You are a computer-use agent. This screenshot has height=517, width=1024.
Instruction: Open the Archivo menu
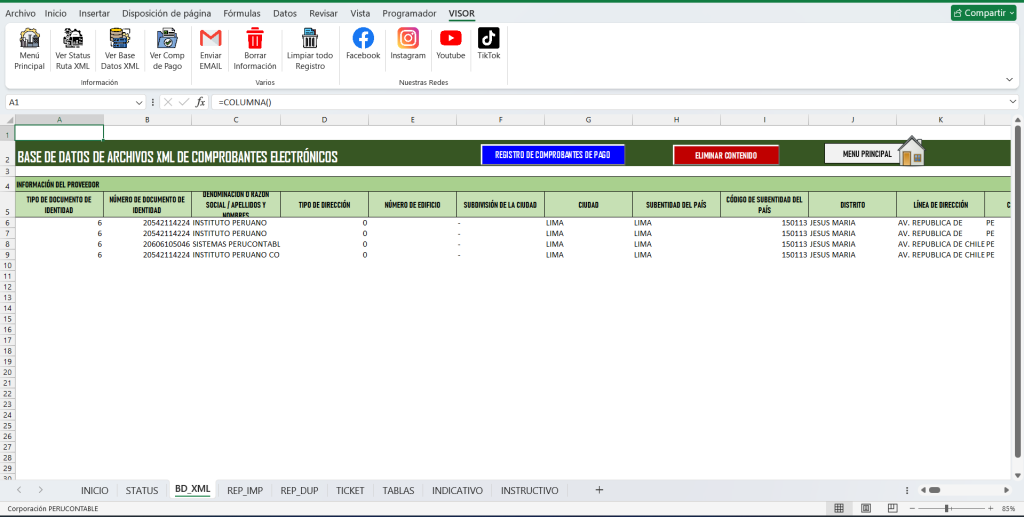tap(20, 13)
